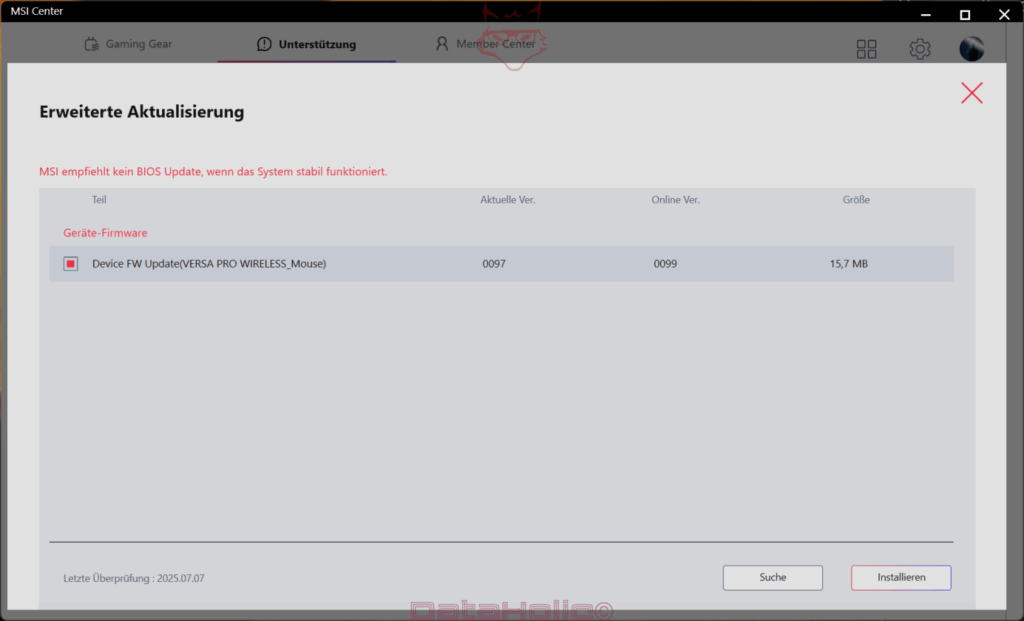Click the Suche button
Image resolution: width=1024 pixels, height=621 pixels.
pos(773,577)
